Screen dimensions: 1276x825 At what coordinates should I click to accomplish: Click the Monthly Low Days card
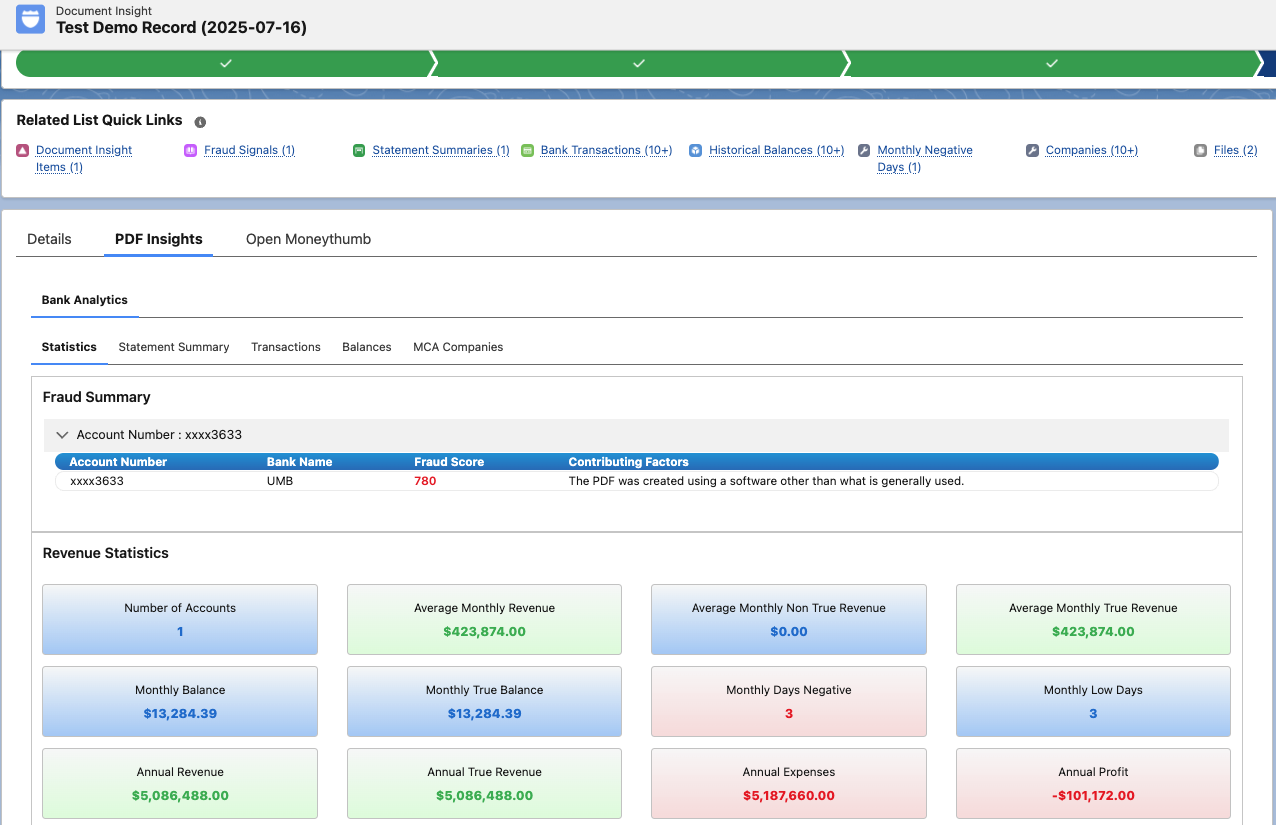1093,702
